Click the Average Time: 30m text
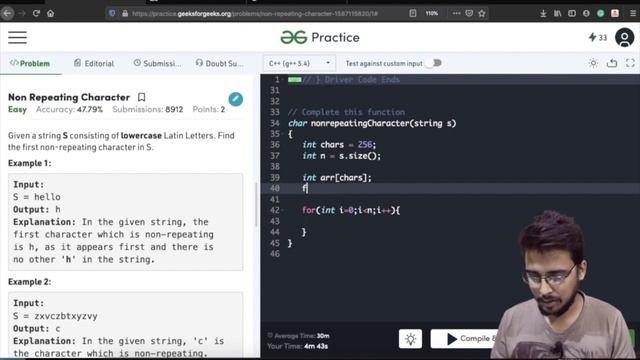640x360 pixels. (298, 336)
